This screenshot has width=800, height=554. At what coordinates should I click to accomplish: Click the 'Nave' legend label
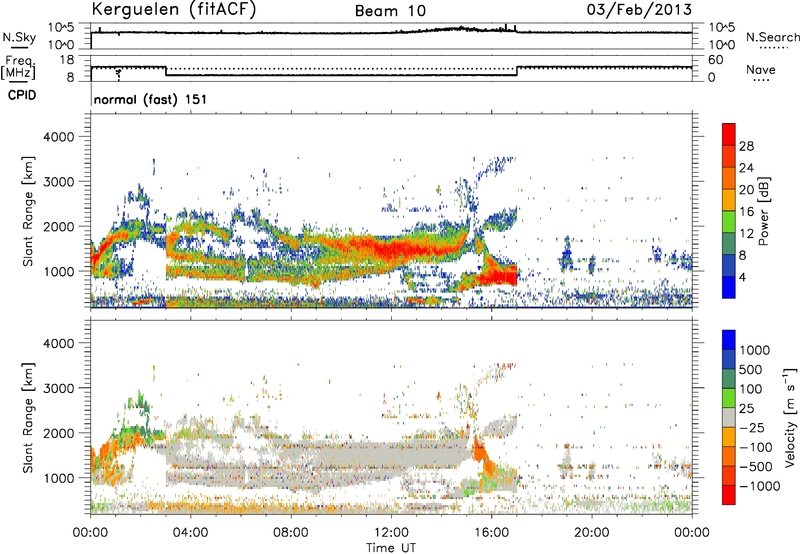pyautogui.click(x=761, y=70)
